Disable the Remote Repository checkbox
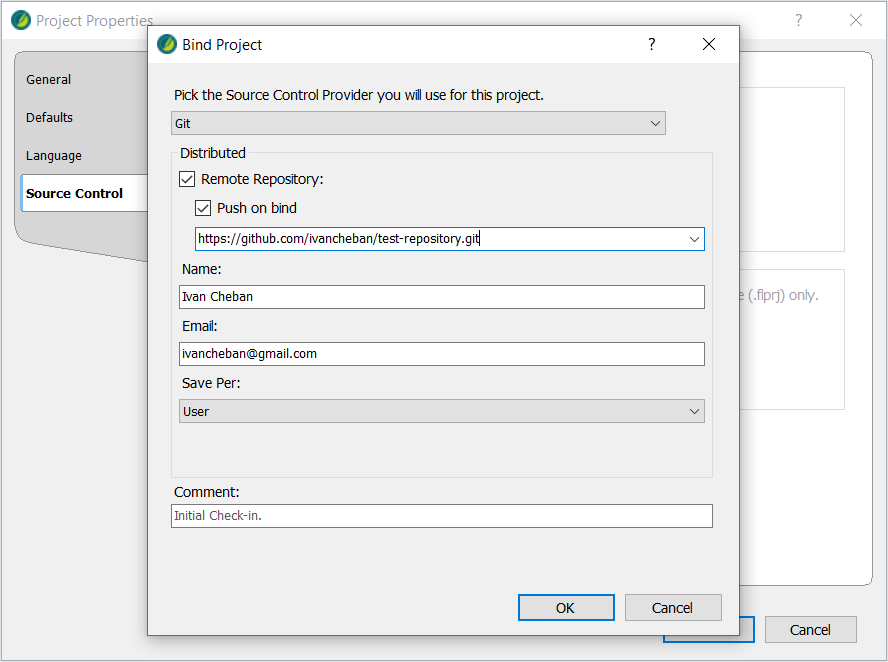The image size is (888, 662). tap(186, 178)
